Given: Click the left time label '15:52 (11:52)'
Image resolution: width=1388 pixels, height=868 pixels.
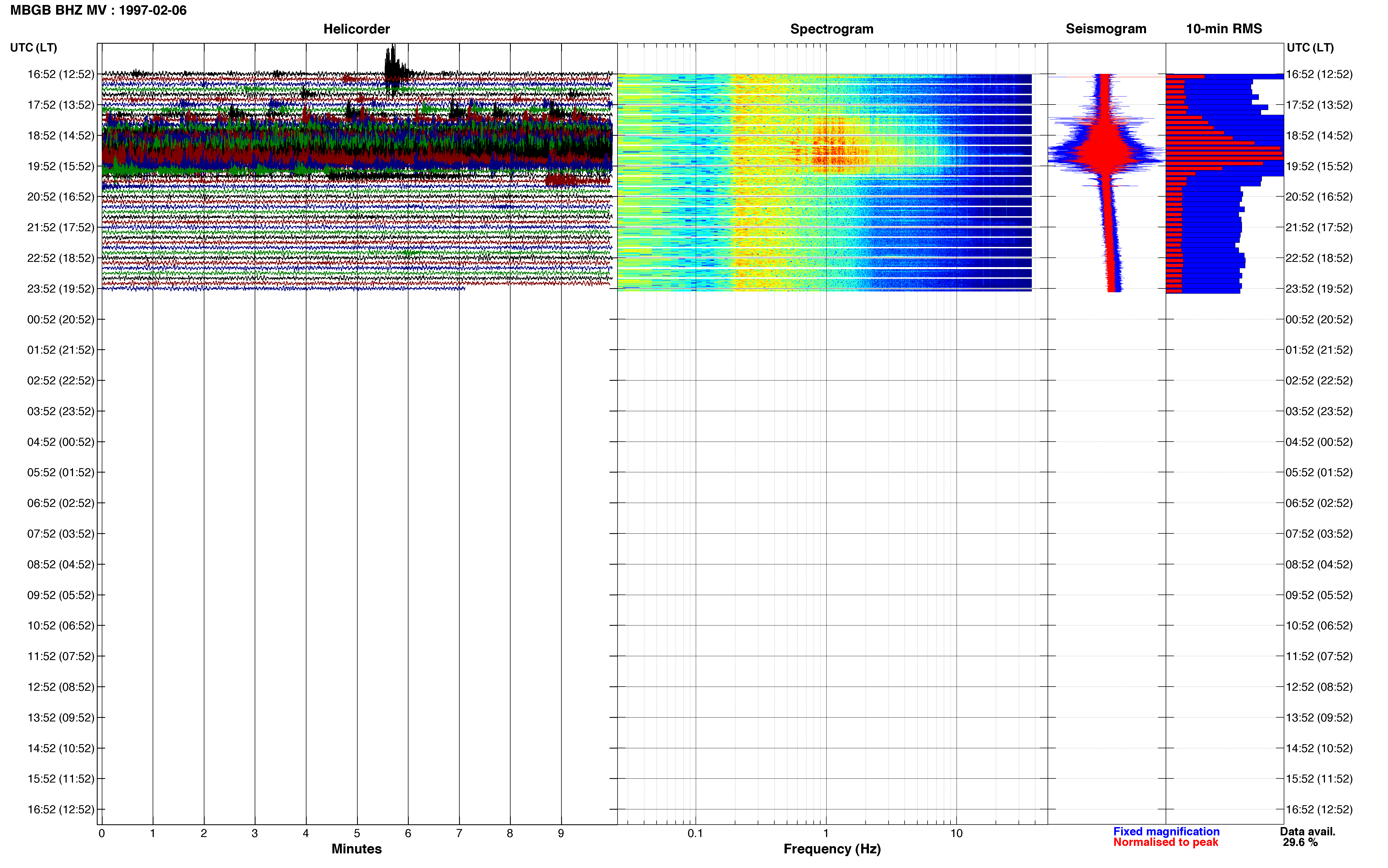Looking at the screenshot, I should pyautogui.click(x=60, y=778).
